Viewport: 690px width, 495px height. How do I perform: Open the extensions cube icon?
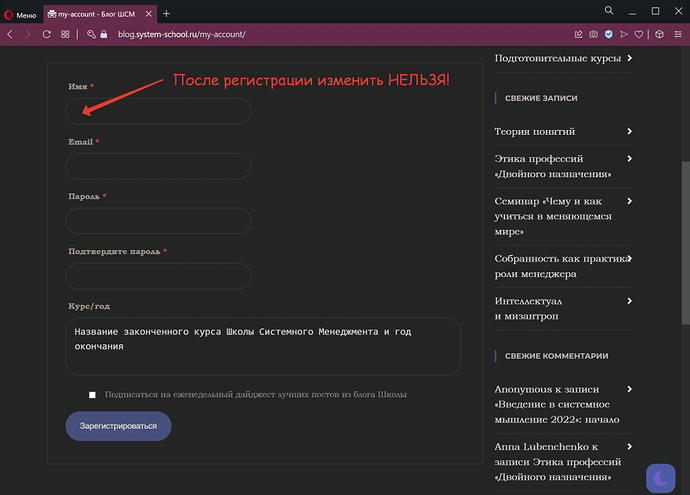[659, 34]
